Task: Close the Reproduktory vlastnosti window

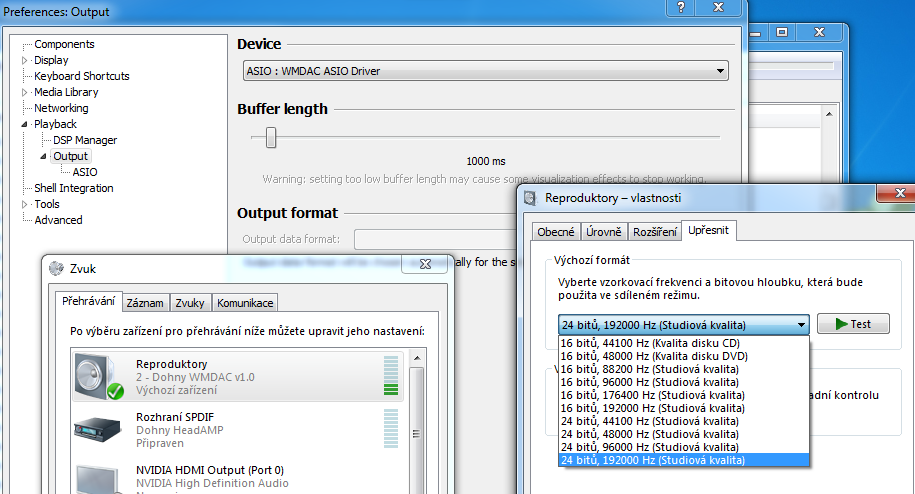Action: point(900,192)
